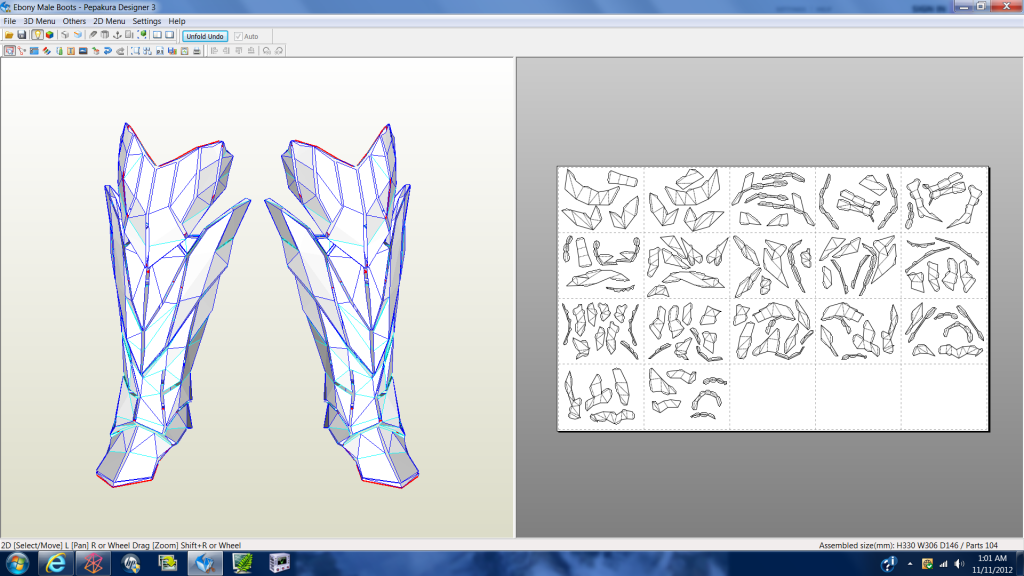Viewport: 1024px width, 576px height.
Task: Click the pink geometric app icon in taskbar
Action: [93, 563]
